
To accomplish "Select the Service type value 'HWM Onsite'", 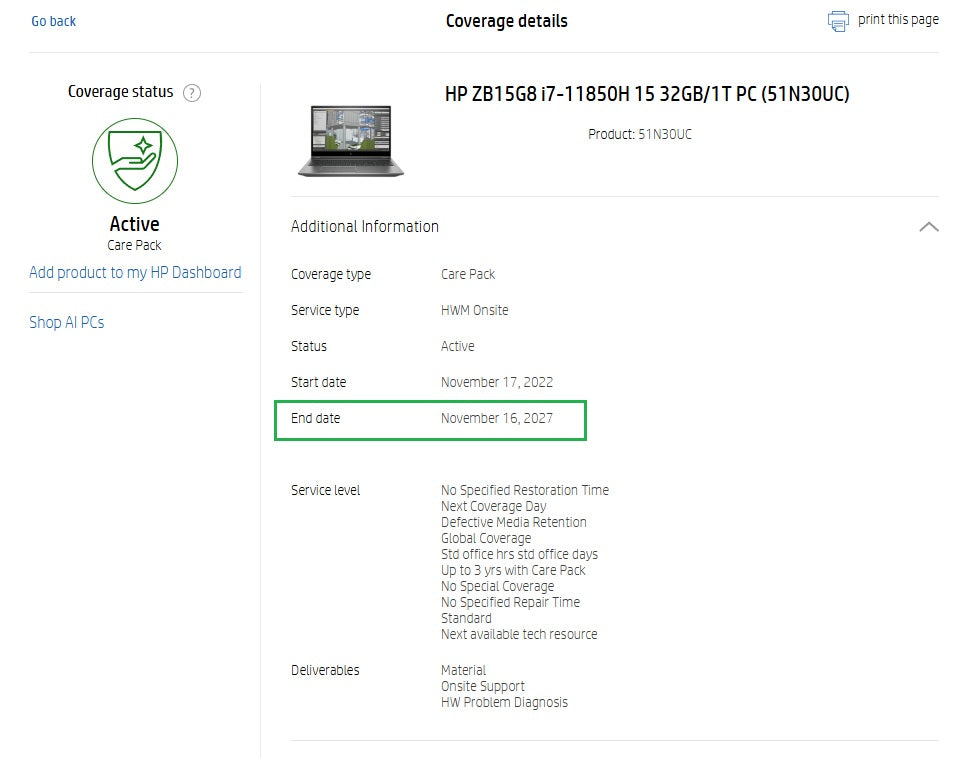I will tap(475, 311).
